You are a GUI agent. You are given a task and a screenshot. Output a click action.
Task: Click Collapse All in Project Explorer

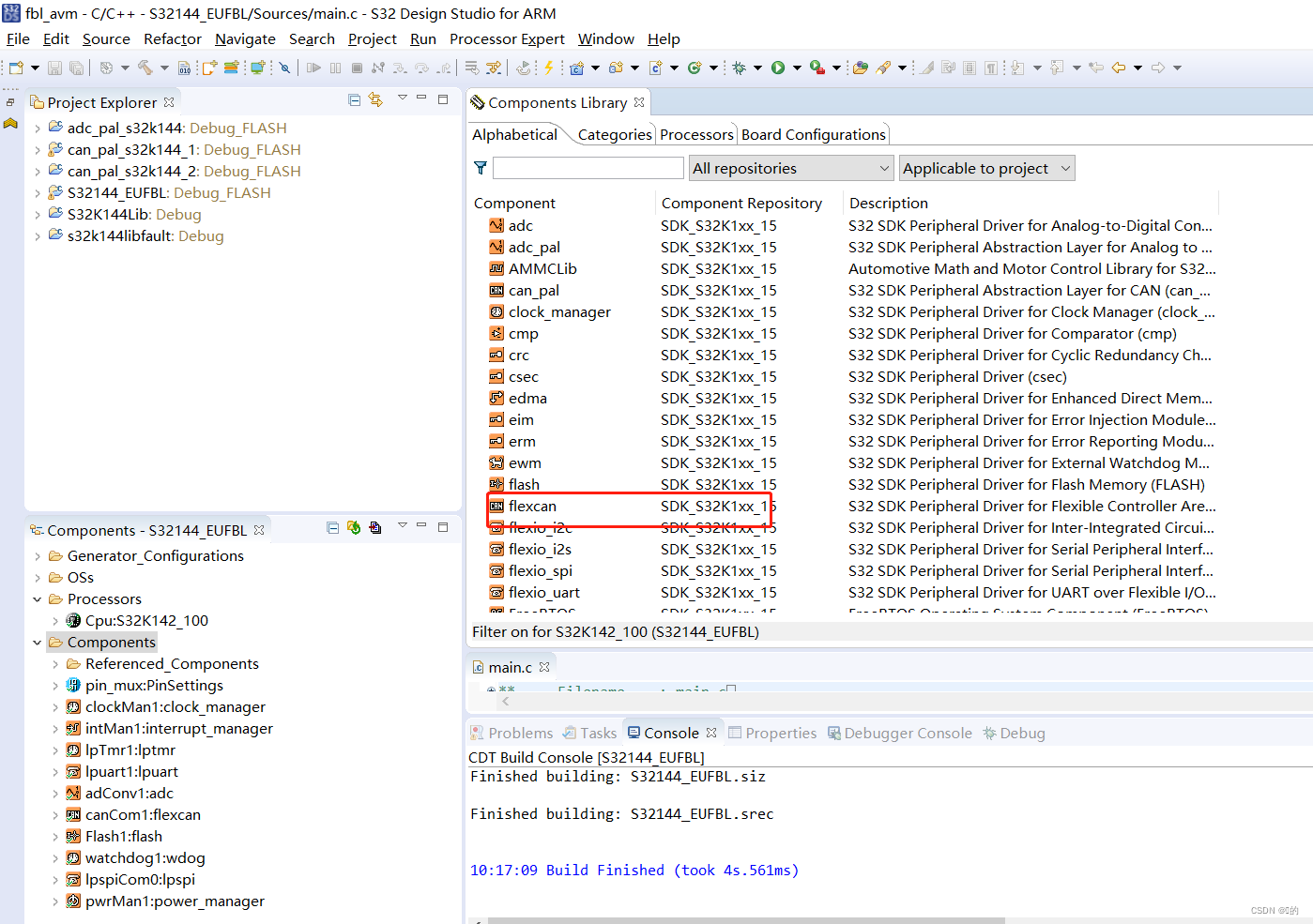[x=354, y=100]
